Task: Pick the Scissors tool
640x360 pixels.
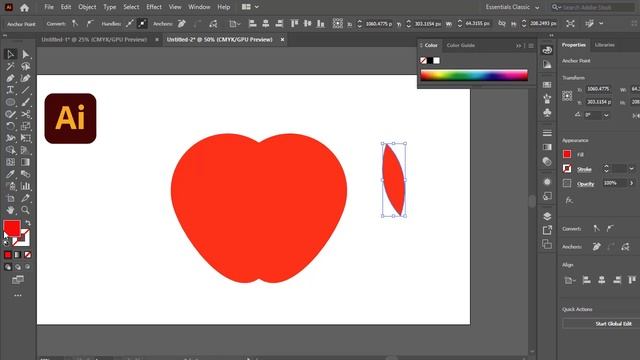Action: [x=25, y=114]
